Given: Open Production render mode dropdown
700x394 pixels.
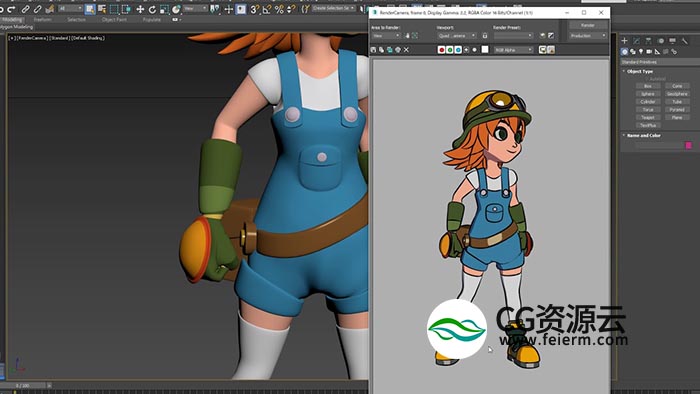Looking at the screenshot, I should click(x=588, y=36).
